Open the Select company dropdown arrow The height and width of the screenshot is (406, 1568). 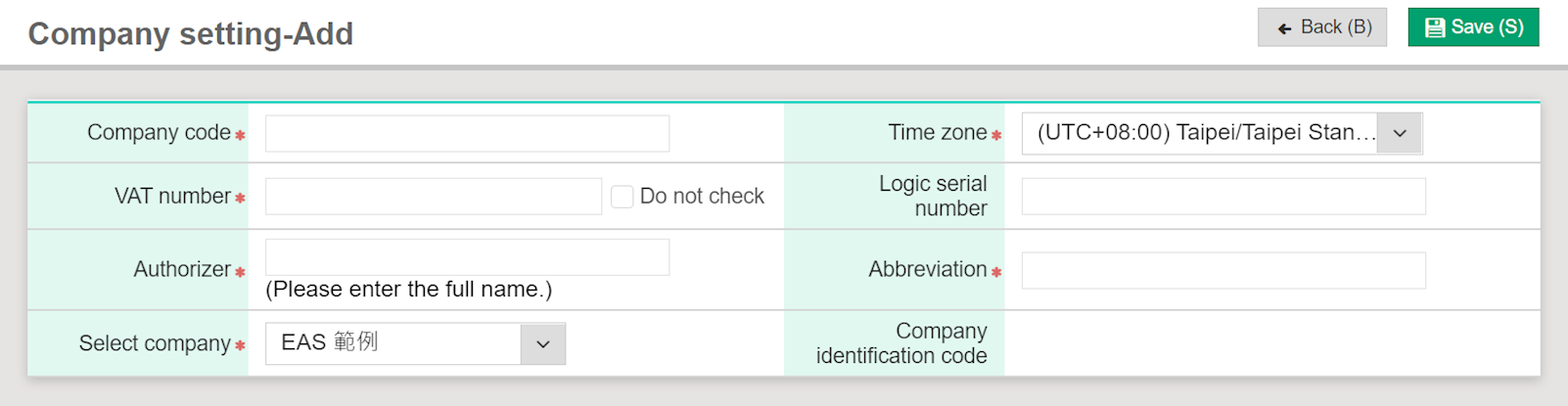click(542, 343)
